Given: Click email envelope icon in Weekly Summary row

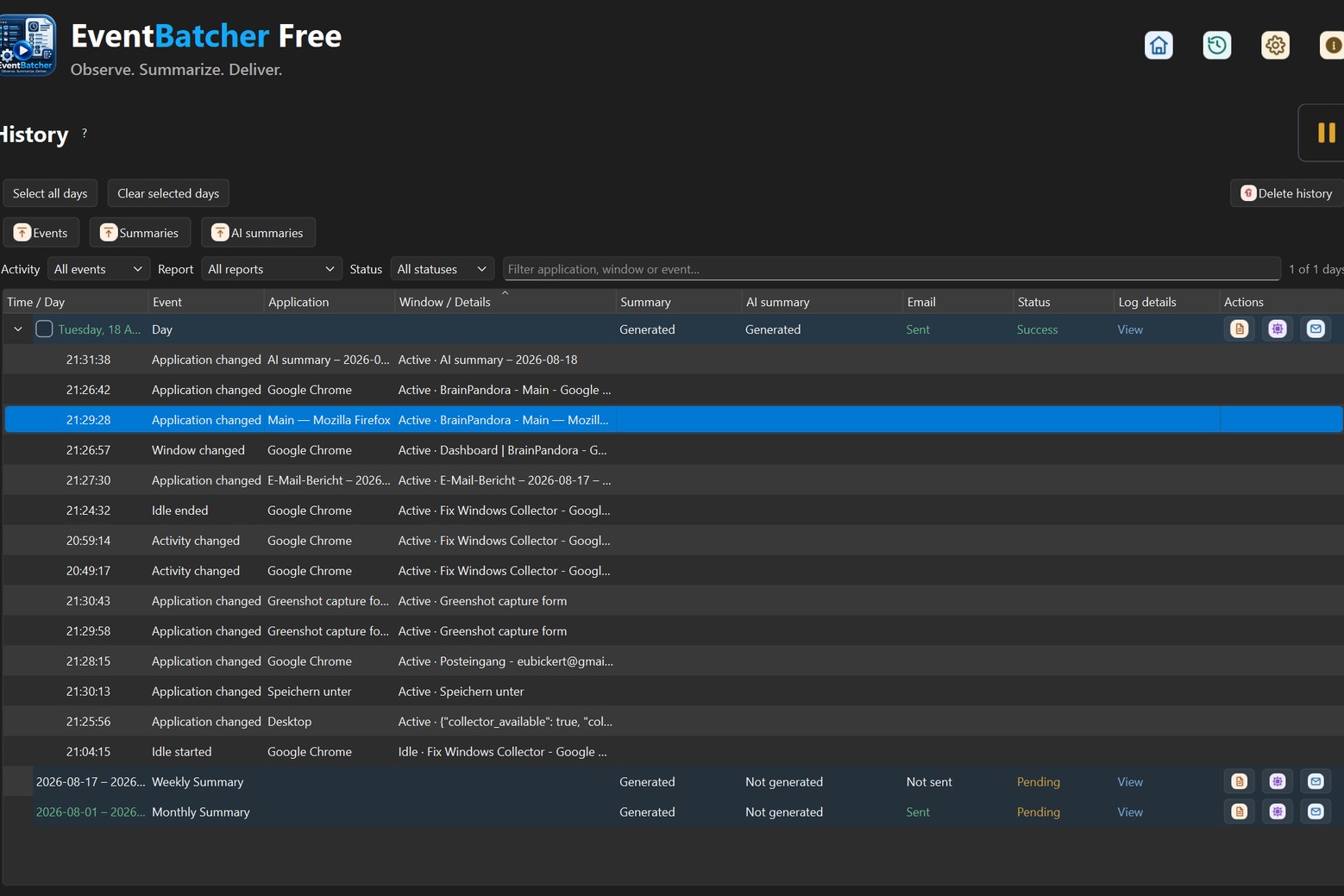Looking at the screenshot, I should click(1316, 781).
